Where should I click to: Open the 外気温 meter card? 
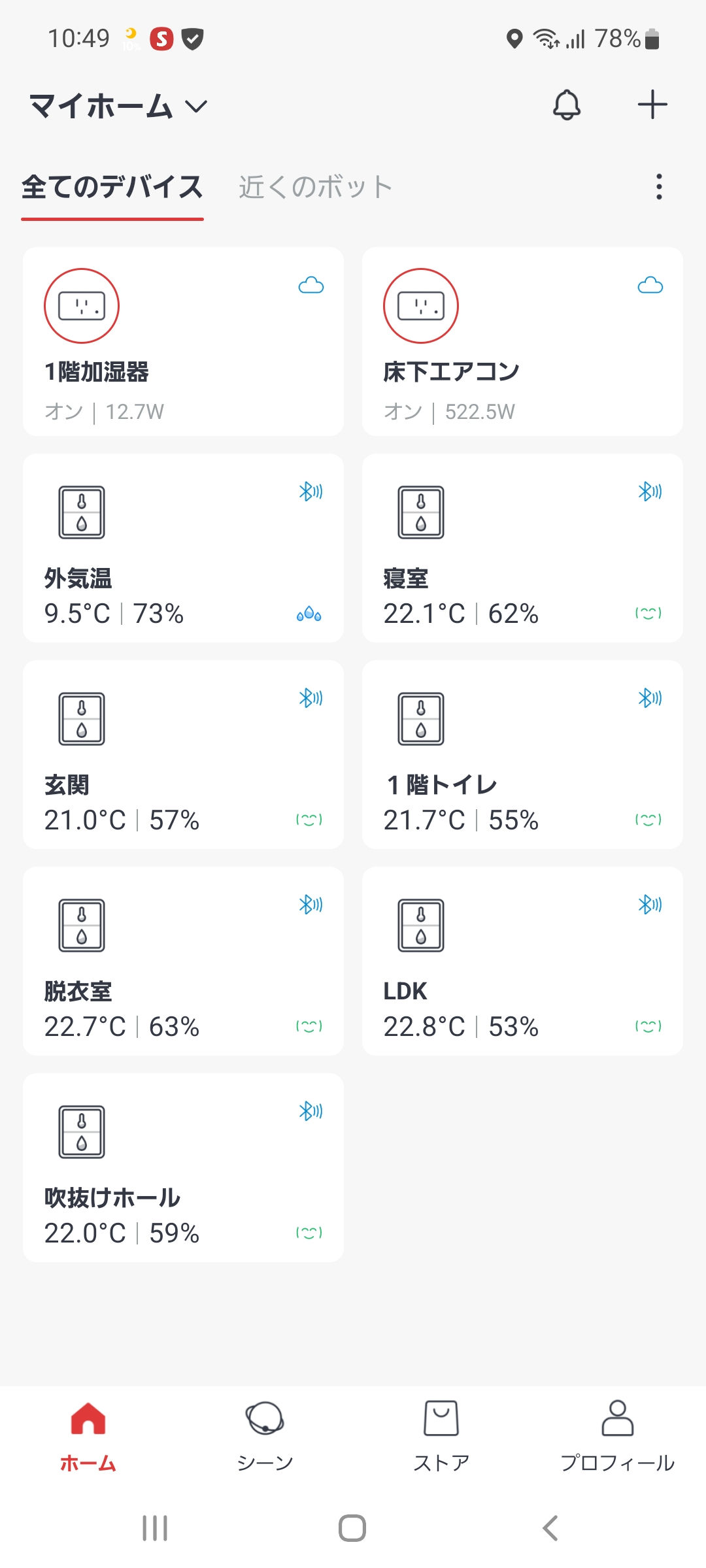point(183,548)
